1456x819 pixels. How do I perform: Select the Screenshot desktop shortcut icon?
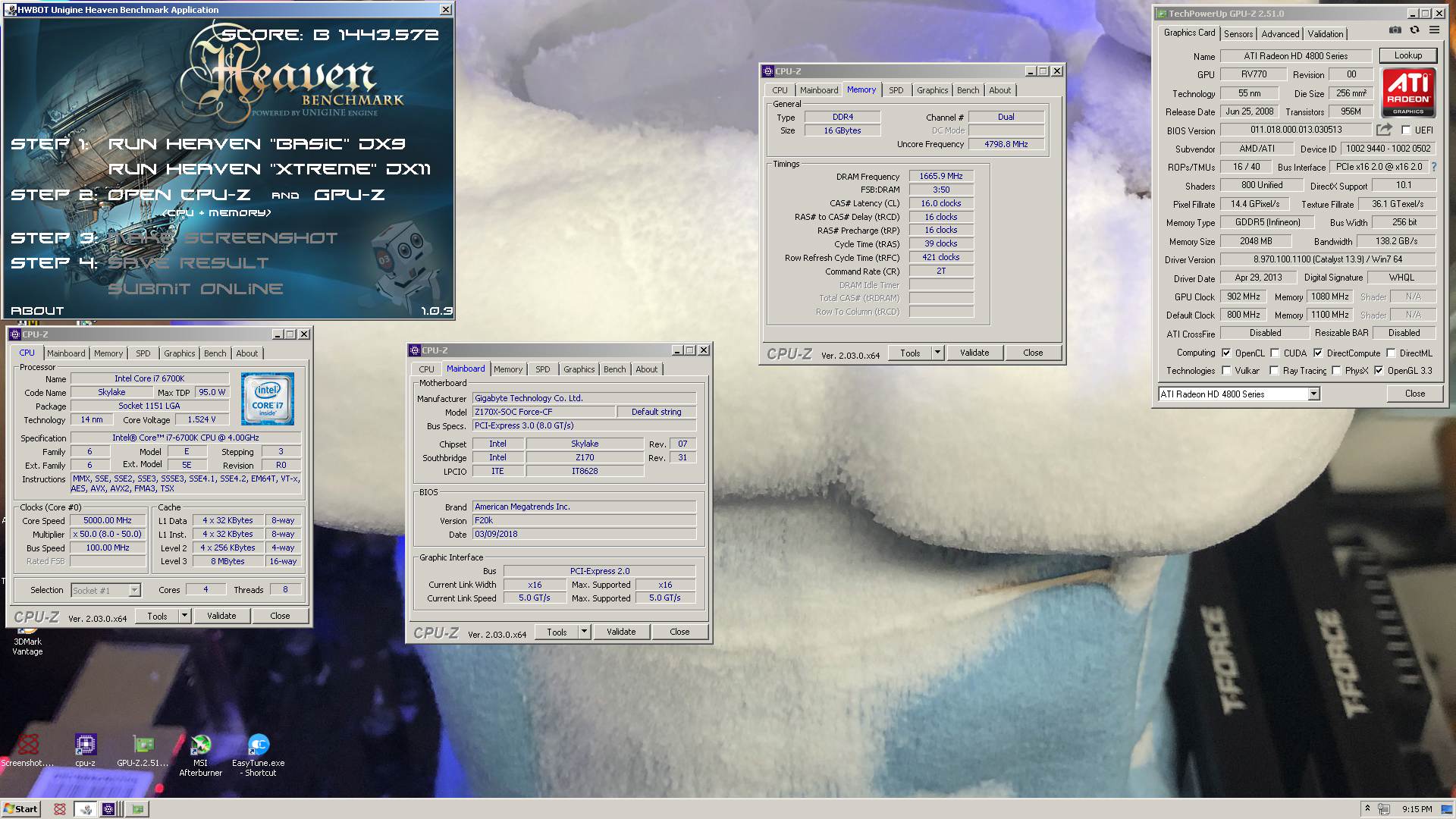27,752
